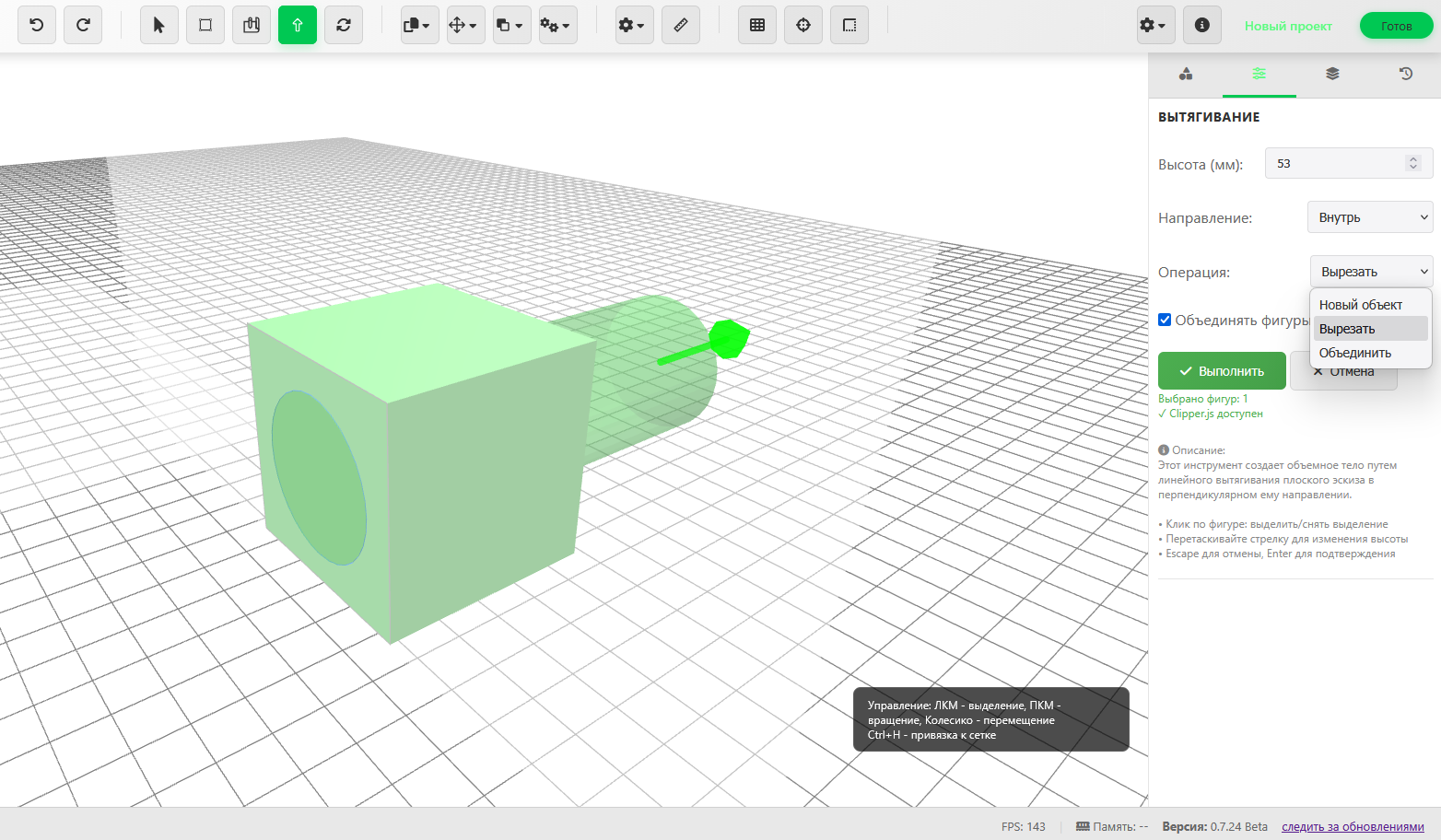Select the cursor pointer tool
The height and width of the screenshot is (840, 1441).
tap(159, 26)
